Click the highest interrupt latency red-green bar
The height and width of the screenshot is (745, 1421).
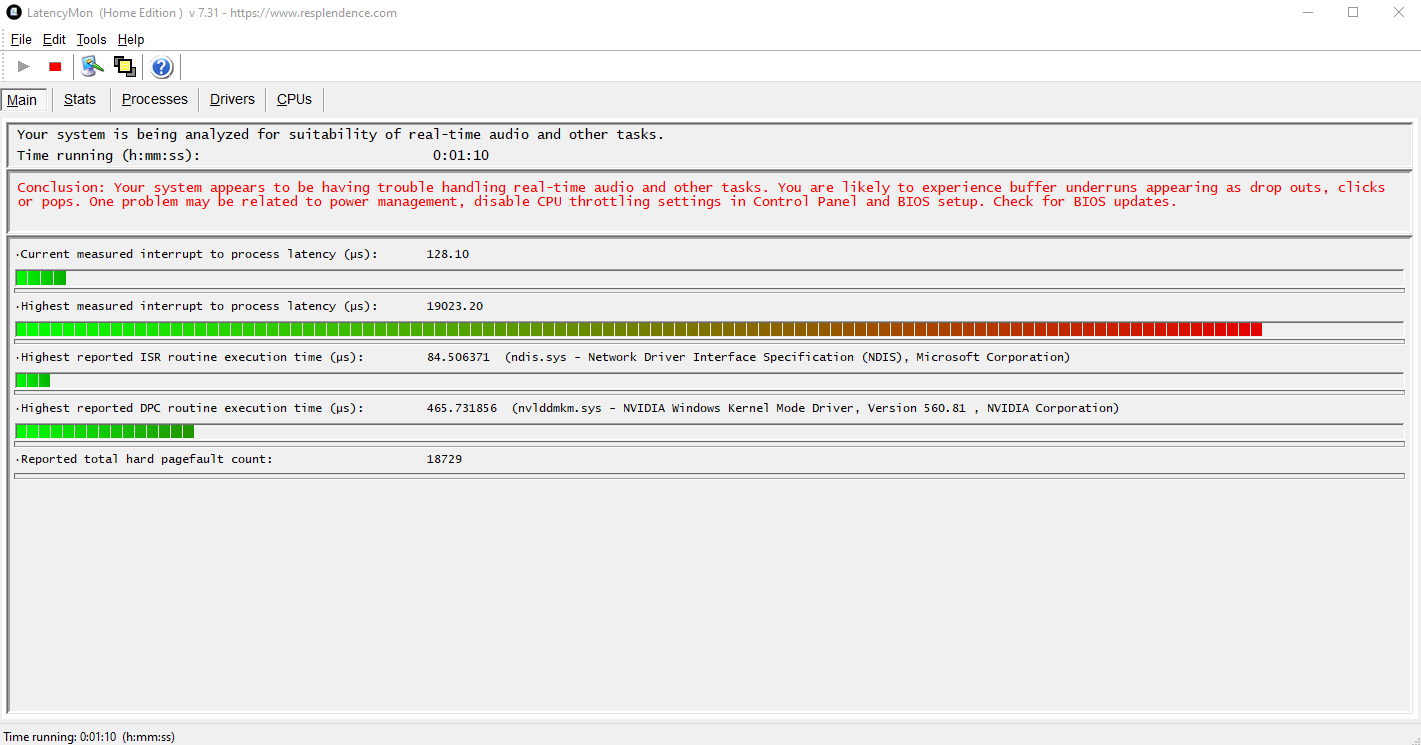click(x=638, y=329)
